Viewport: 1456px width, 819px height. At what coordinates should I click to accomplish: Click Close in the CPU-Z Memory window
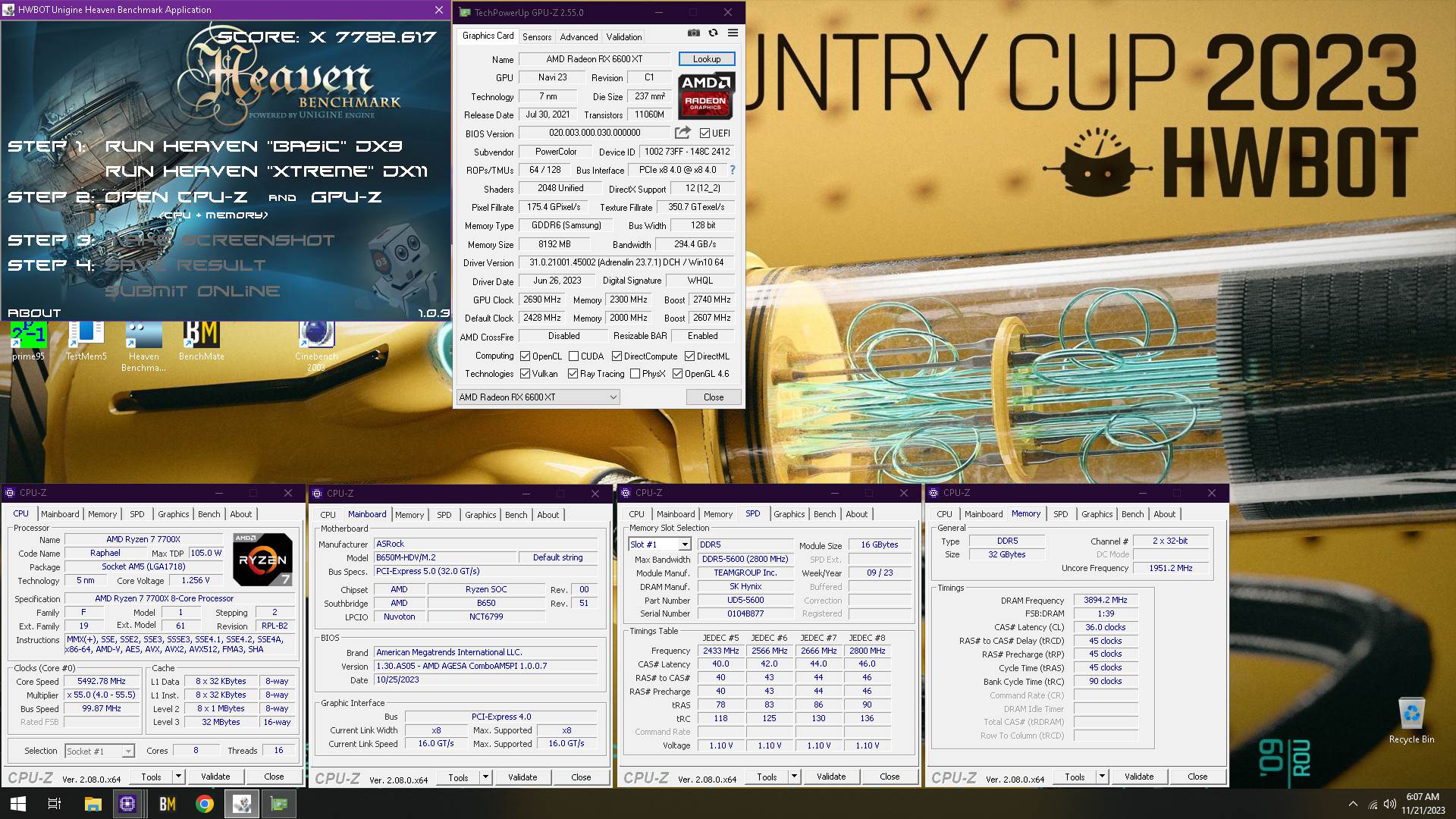tap(1197, 777)
